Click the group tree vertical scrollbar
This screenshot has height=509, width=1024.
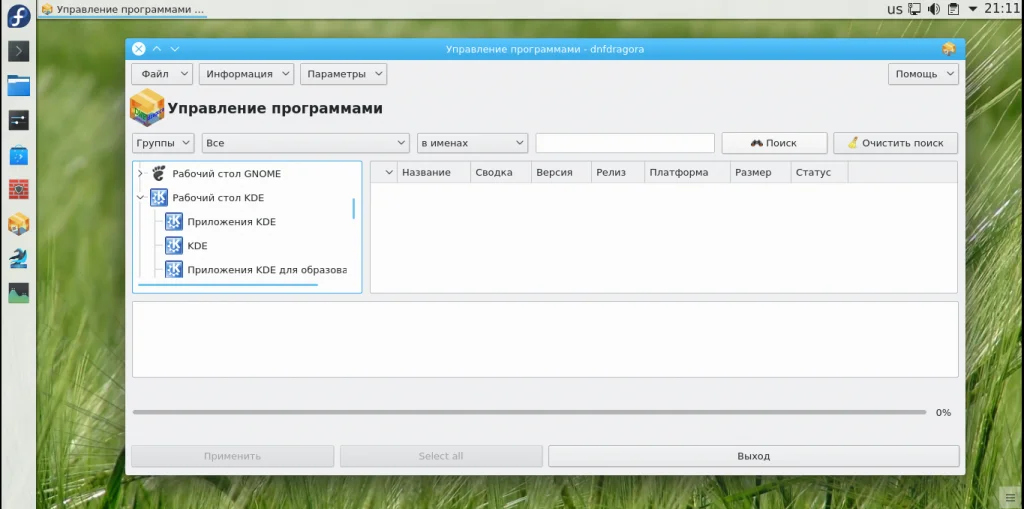coord(353,208)
